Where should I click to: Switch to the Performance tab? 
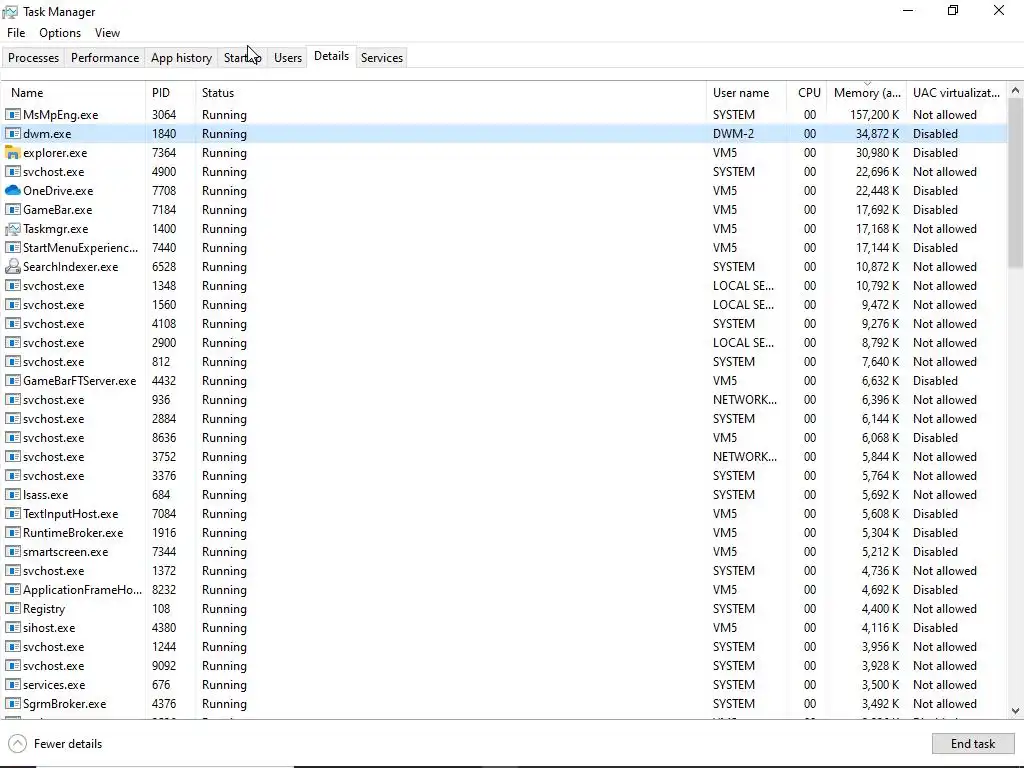coord(104,57)
